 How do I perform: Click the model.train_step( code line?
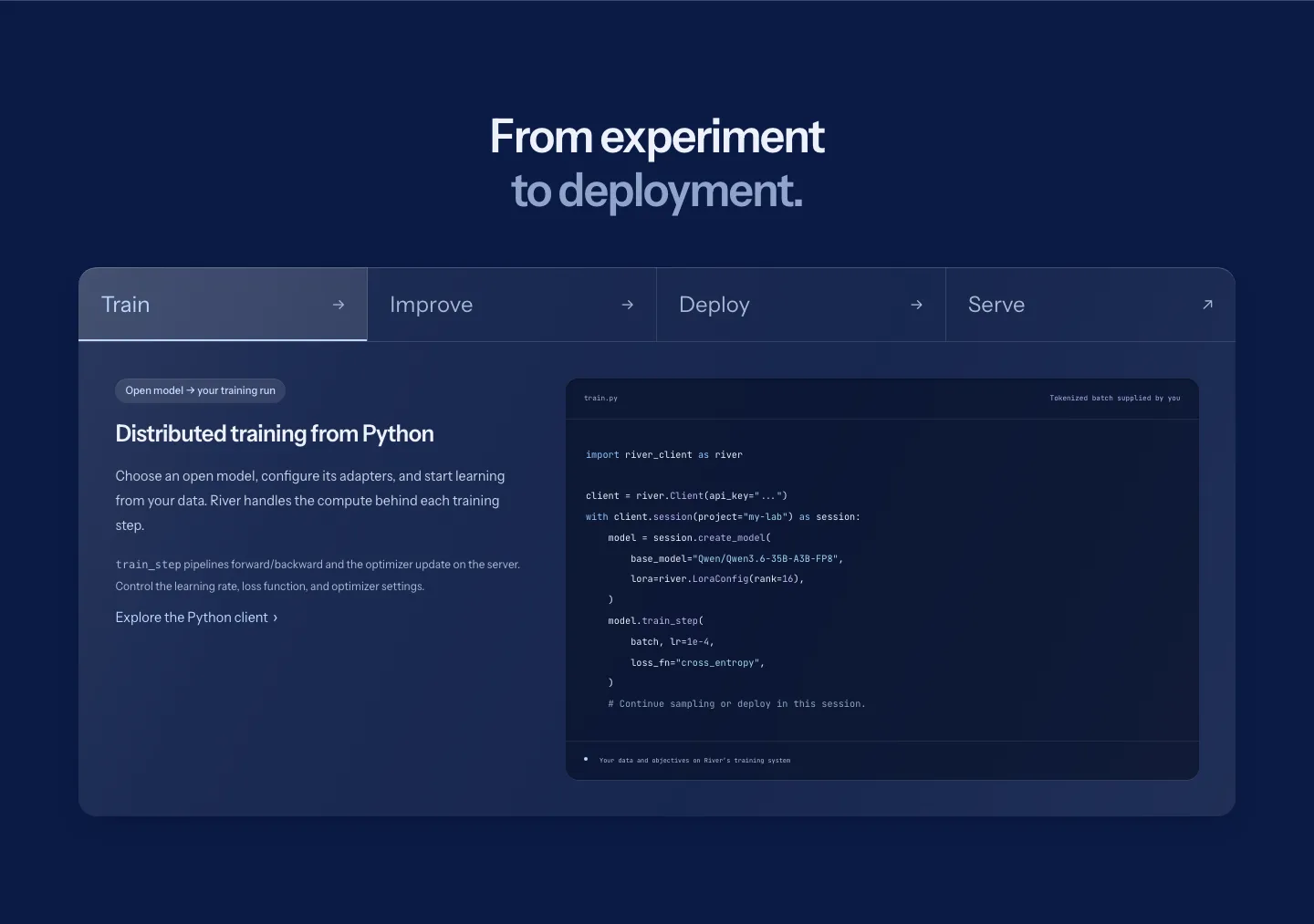656,620
